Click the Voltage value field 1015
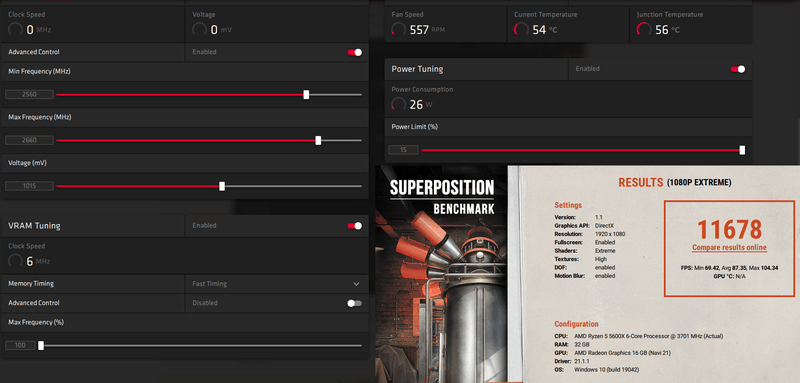Image resolution: width=800 pixels, height=383 pixels. pyautogui.click(x=29, y=186)
